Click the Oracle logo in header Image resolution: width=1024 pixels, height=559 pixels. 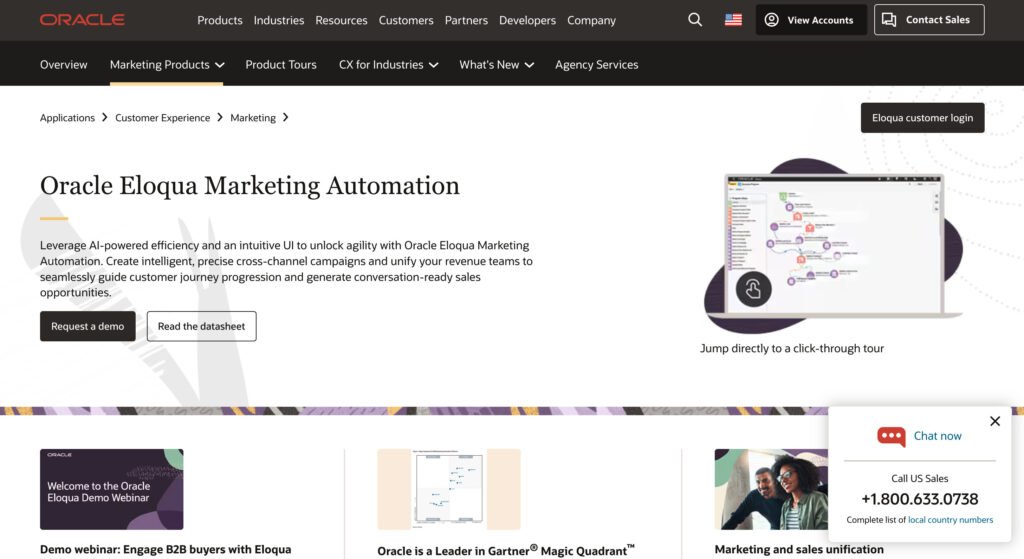pos(82,20)
